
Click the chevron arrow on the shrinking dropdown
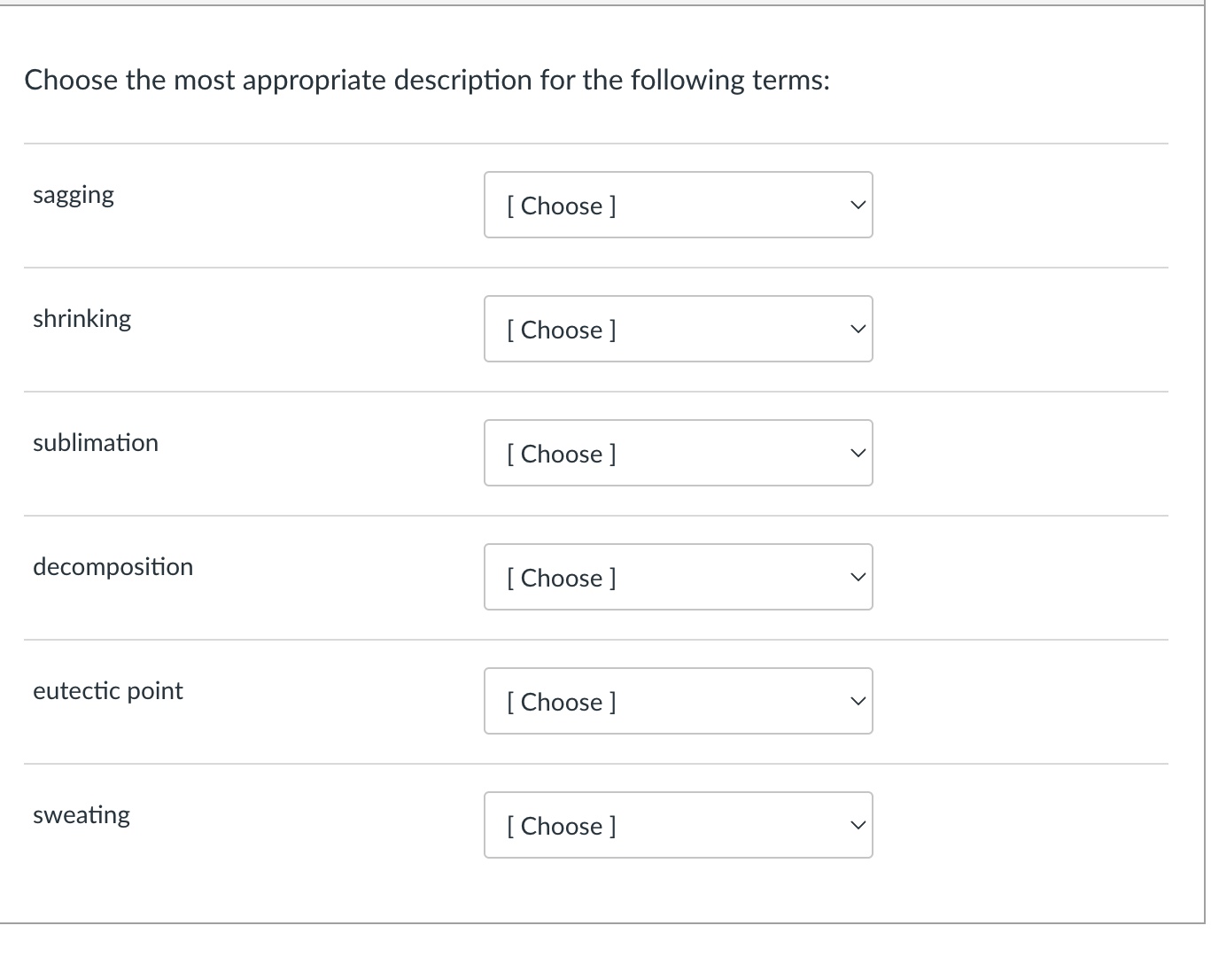click(x=856, y=329)
